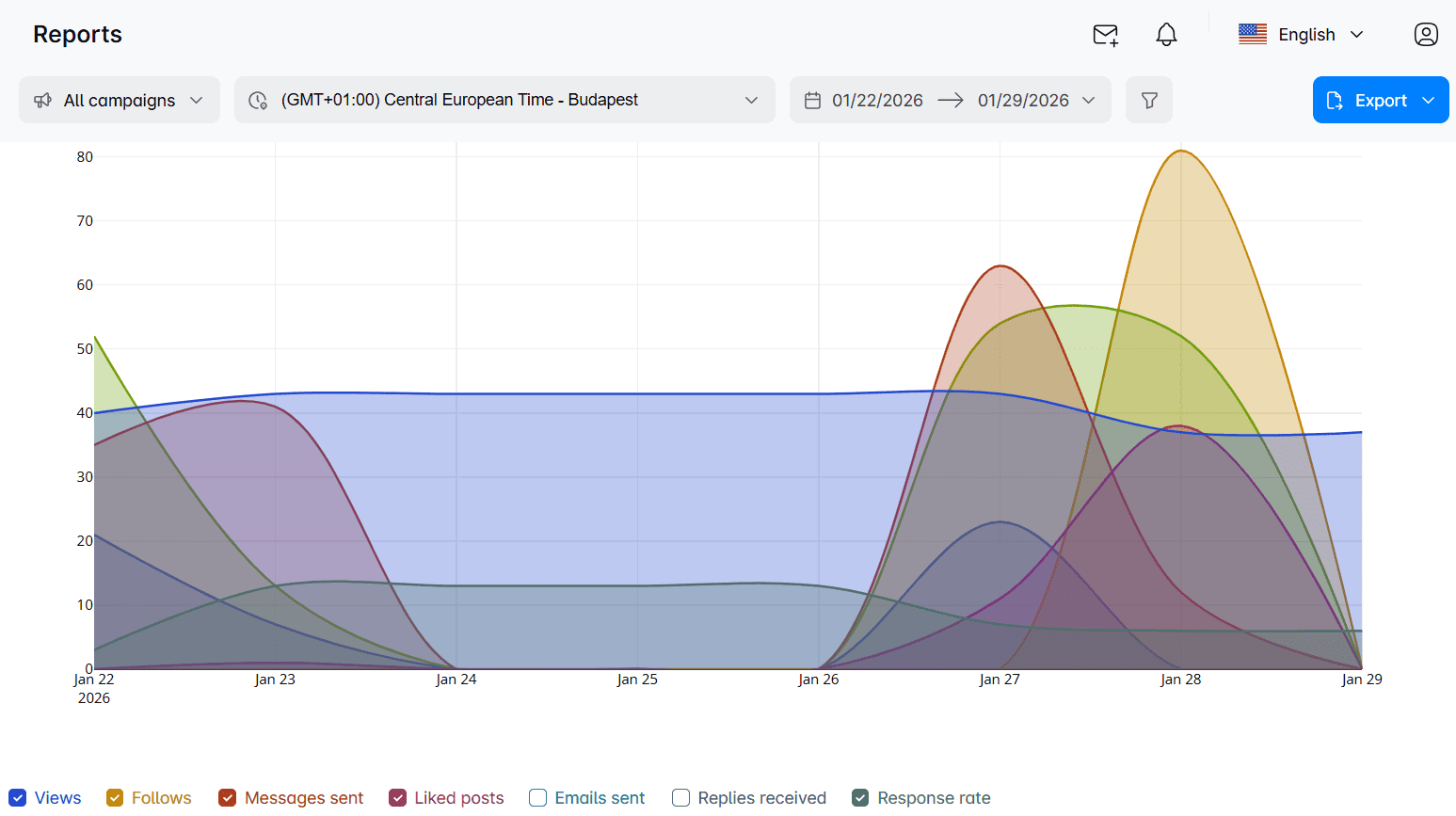Open the compose email icon
Viewport: 1456px width, 816px height.
click(1105, 34)
